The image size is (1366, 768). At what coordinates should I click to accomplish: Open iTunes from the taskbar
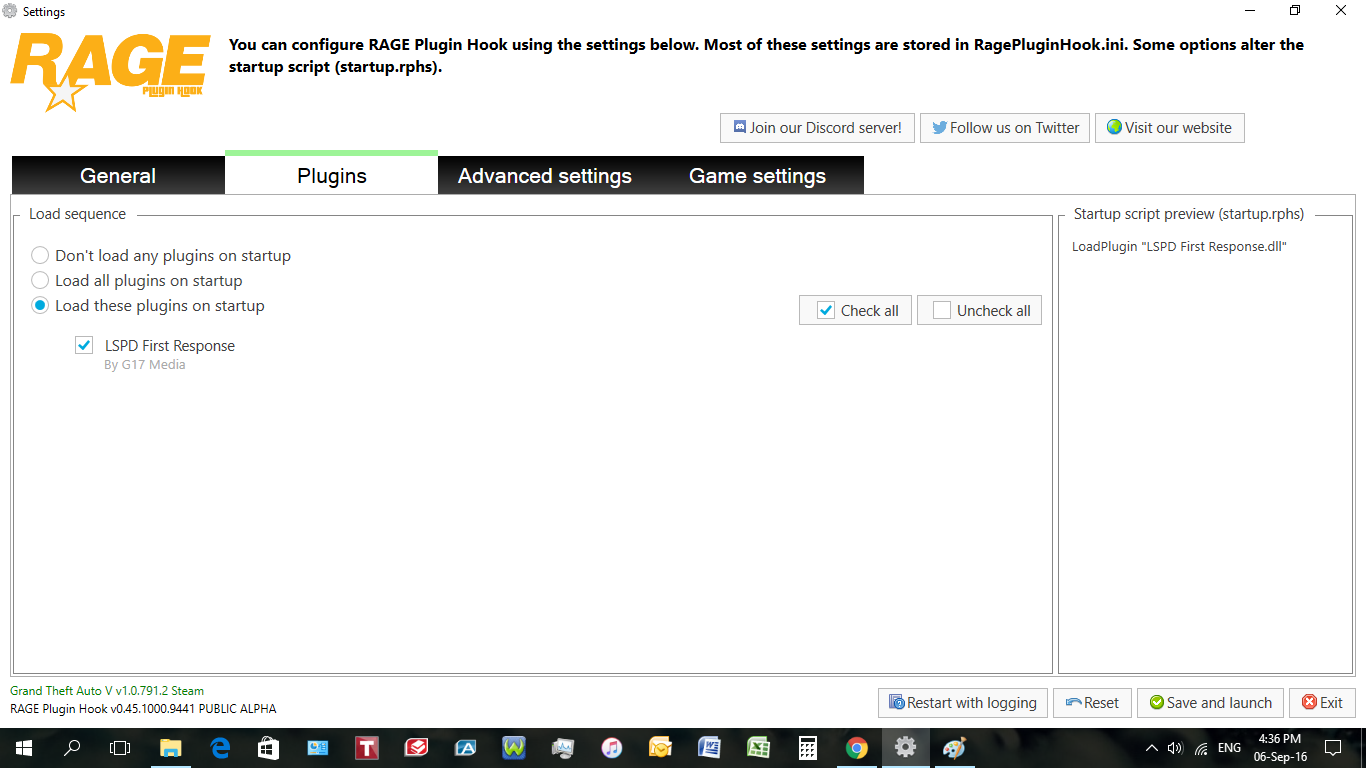click(x=612, y=748)
